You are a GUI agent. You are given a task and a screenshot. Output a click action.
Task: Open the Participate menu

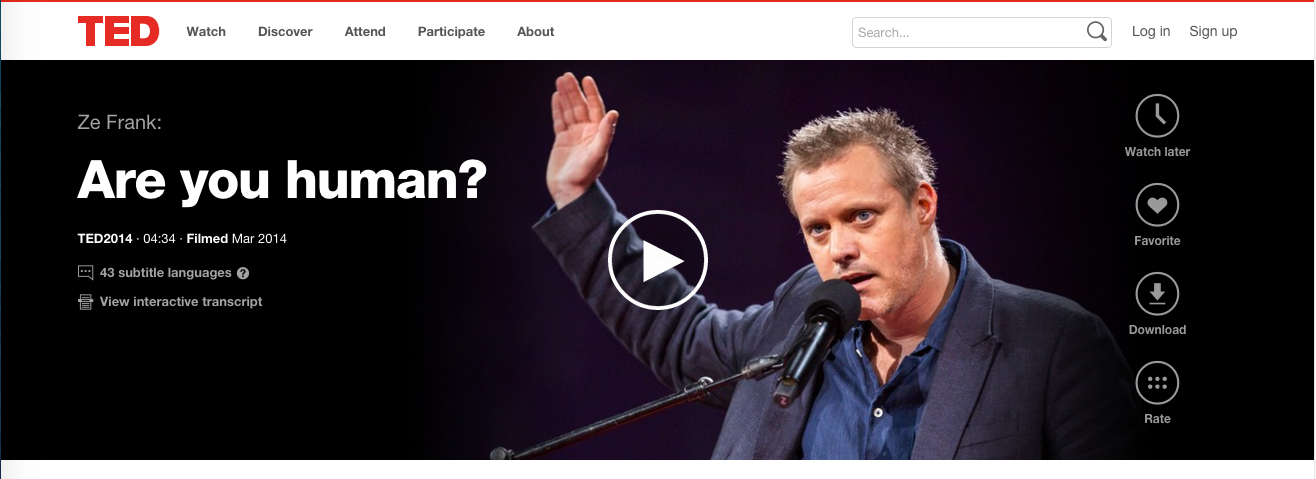pyautogui.click(x=451, y=32)
